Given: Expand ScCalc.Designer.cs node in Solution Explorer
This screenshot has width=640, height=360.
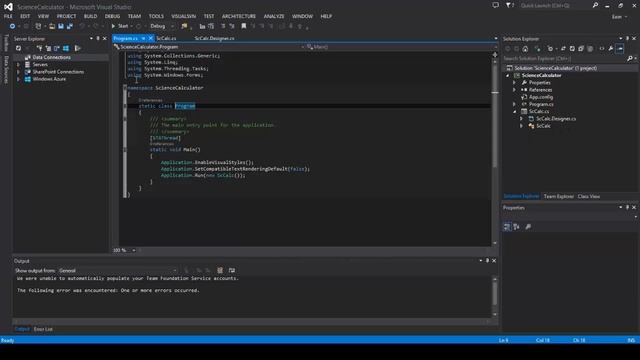Looking at the screenshot, I should point(522,119).
